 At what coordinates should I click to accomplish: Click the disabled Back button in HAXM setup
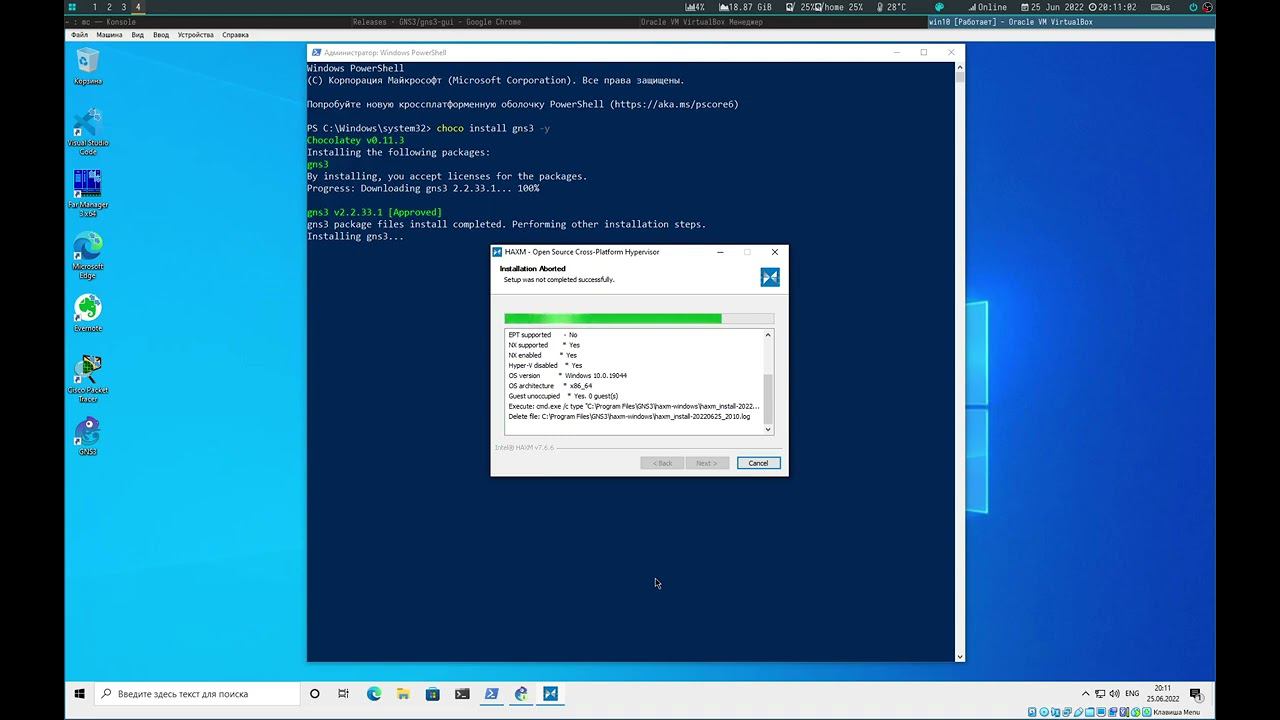point(663,463)
